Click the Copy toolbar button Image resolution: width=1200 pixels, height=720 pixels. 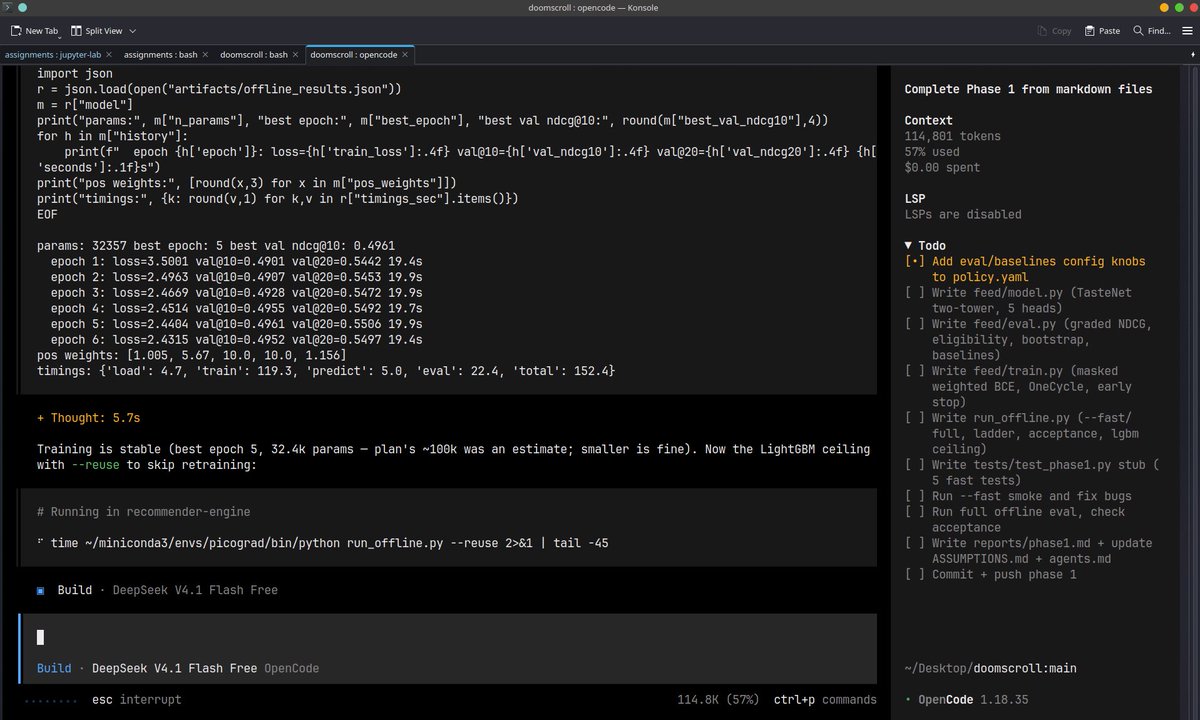(x=1054, y=31)
